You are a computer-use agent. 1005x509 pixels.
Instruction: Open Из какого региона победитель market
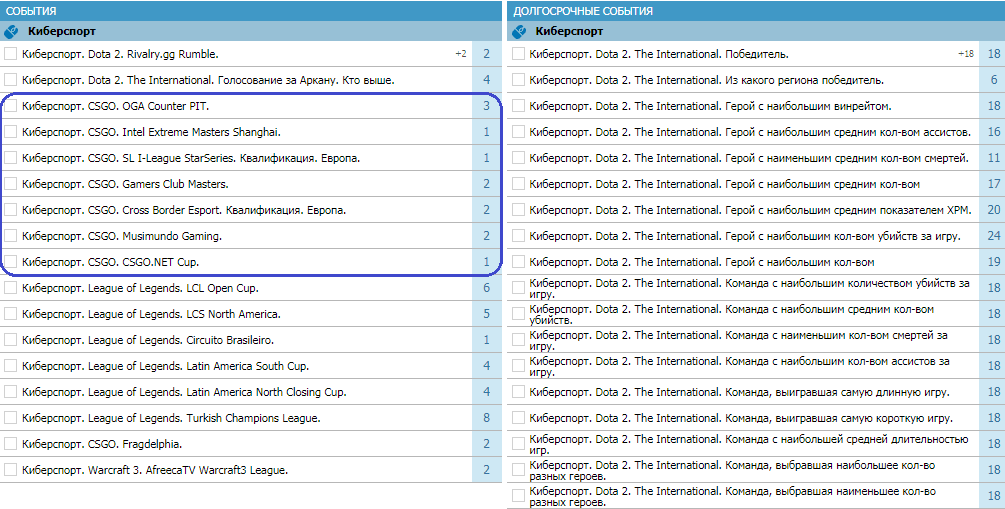706,80
